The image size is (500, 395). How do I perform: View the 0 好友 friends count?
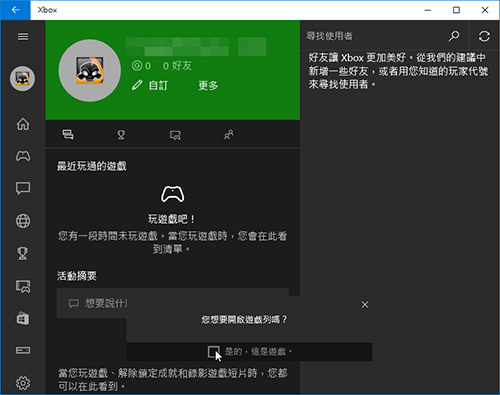(x=177, y=66)
